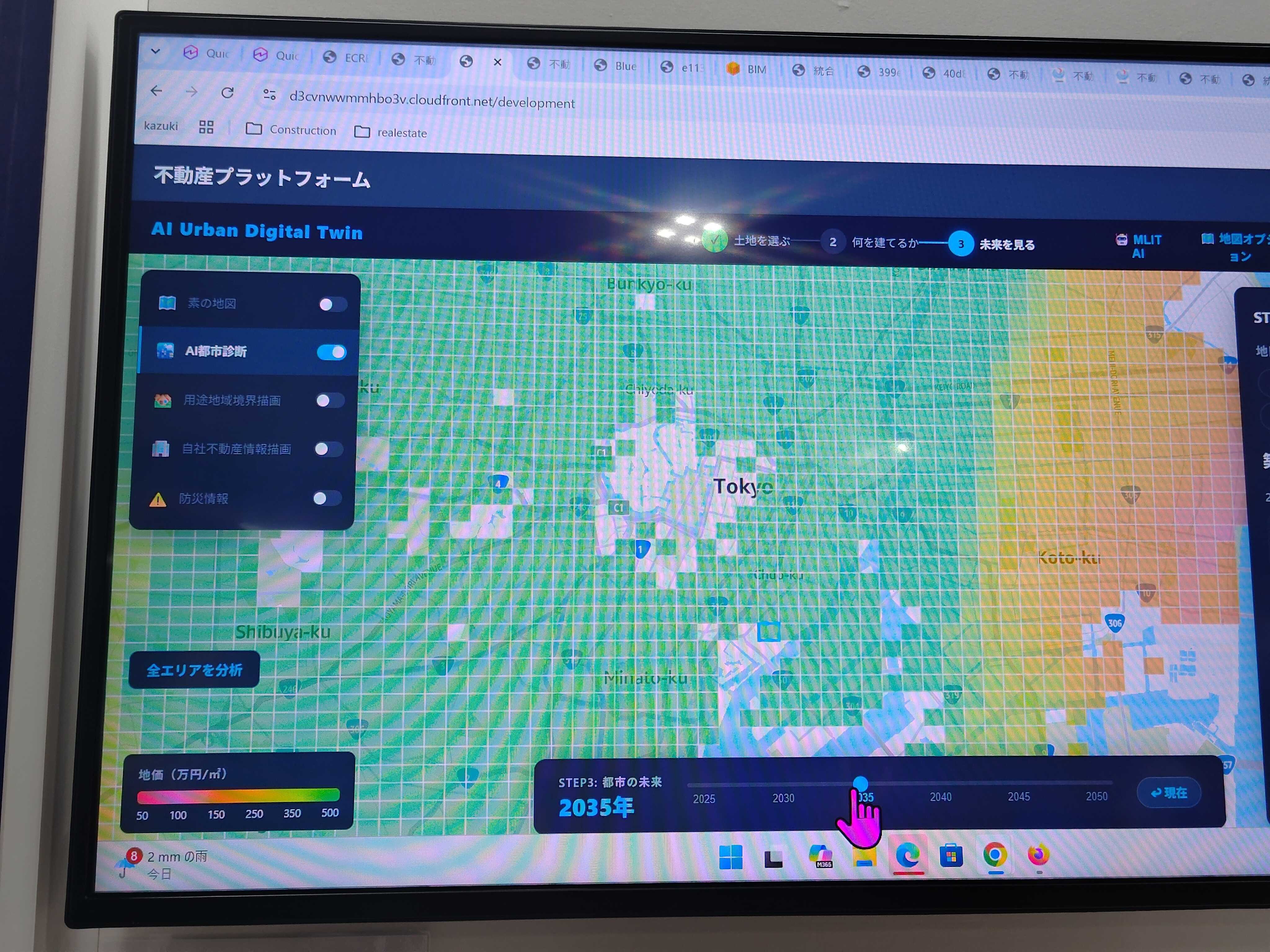Enable the 用途地域境界描画 switch

pyautogui.click(x=330, y=400)
